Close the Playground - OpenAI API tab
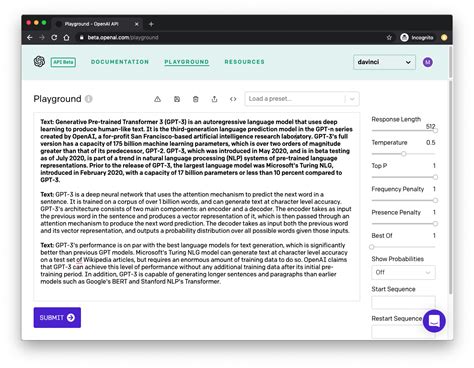 click(x=137, y=24)
